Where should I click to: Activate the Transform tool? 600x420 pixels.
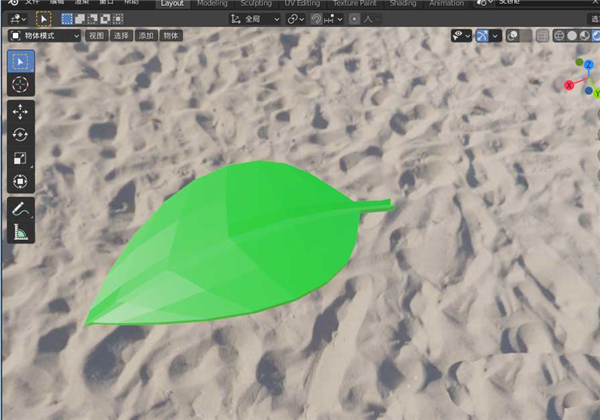(x=21, y=182)
